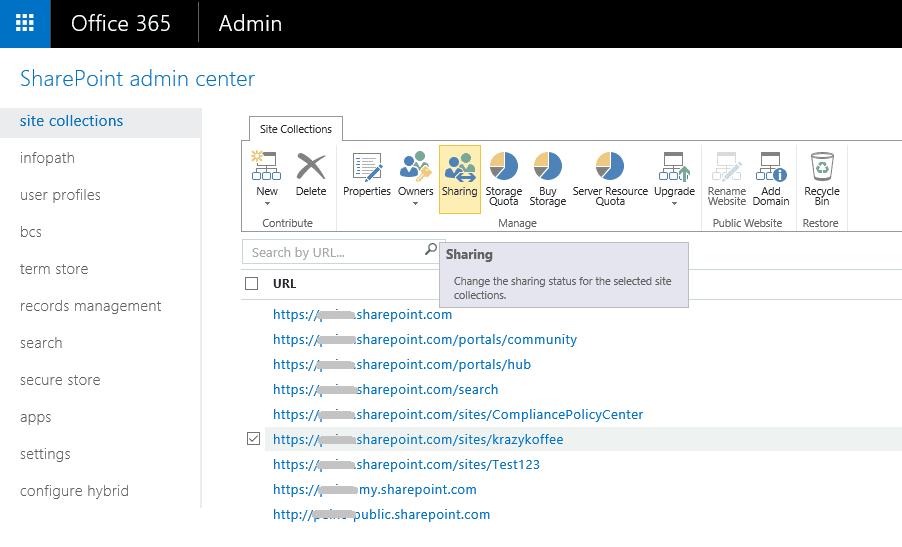
Task: Switch to the Site Collections ribbon tab
Action: point(296,129)
